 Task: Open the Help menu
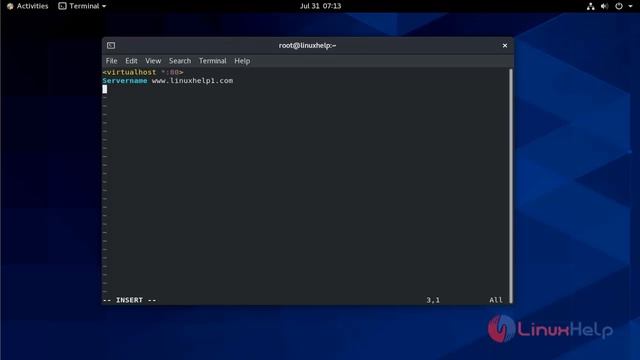(x=242, y=61)
